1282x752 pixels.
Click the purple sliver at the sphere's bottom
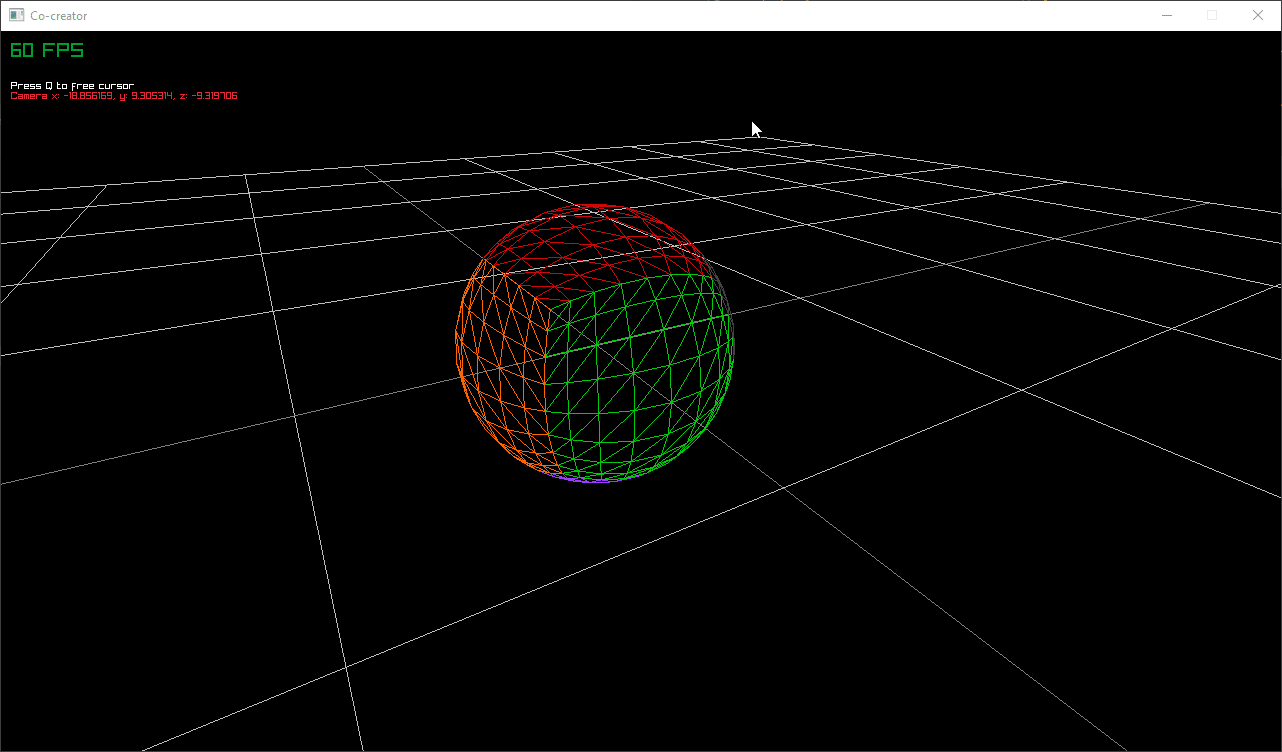pyautogui.click(x=585, y=480)
